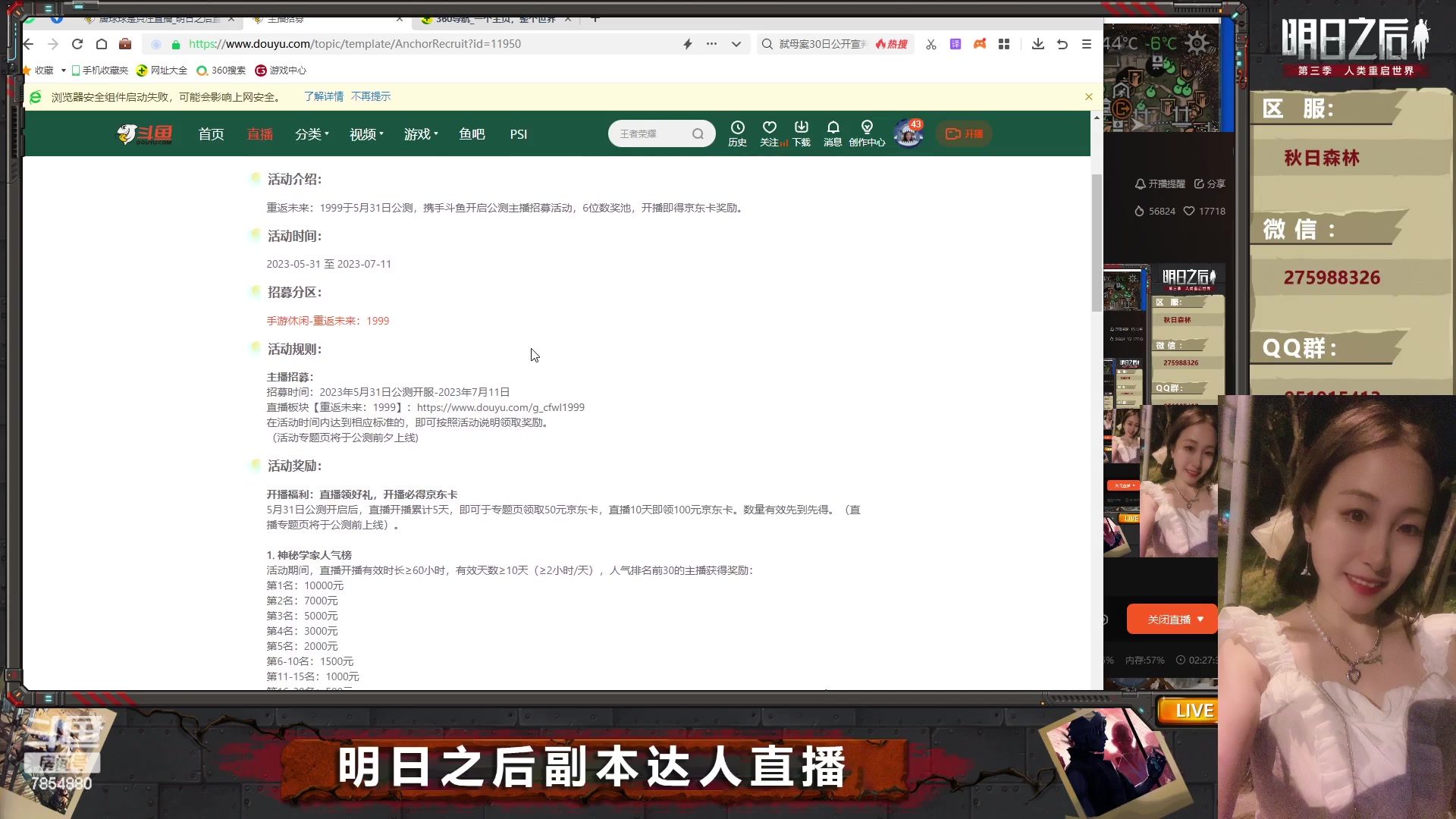Reload the page with the refresh icon
This screenshot has width=1456, height=819.
coord(77,44)
